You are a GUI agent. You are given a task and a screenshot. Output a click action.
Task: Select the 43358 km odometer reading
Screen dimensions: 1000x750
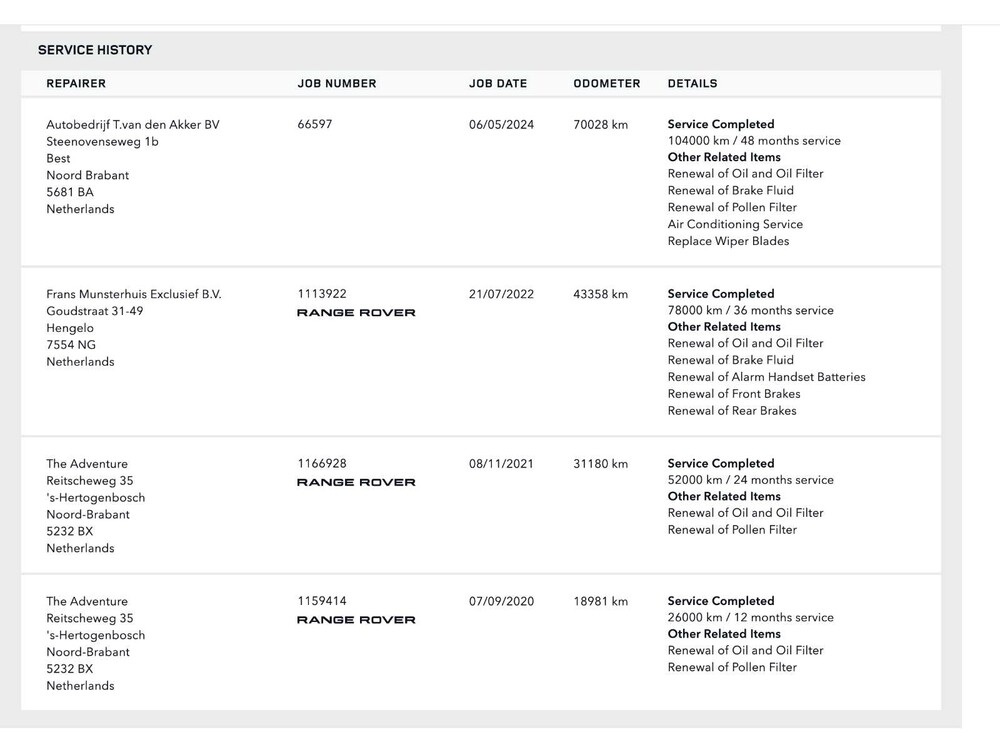(x=600, y=294)
